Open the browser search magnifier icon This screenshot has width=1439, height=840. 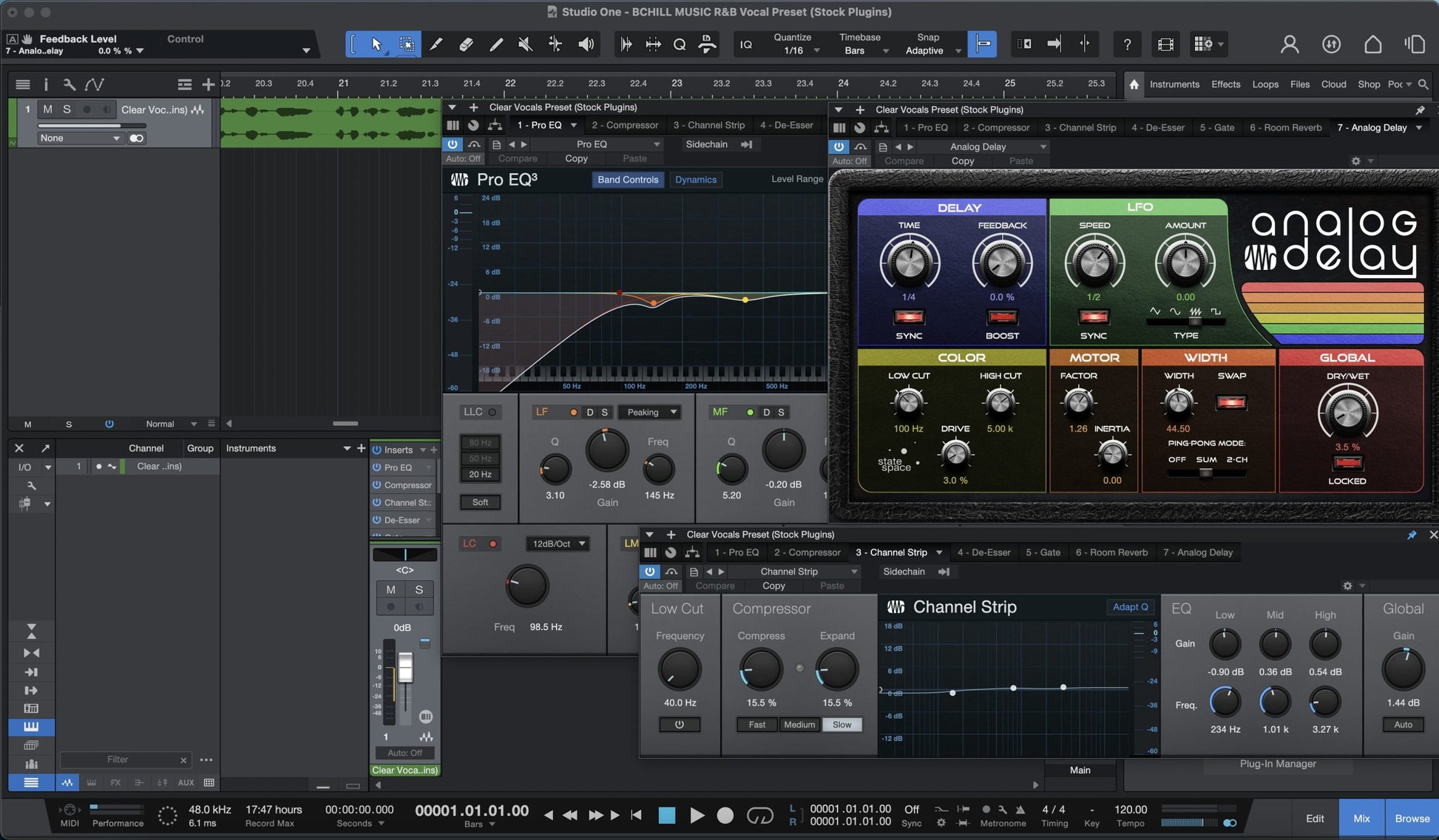pos(1423,84)
